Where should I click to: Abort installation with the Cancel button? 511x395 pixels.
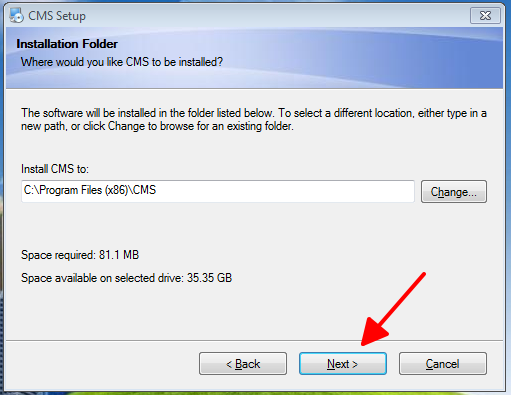pos(443,364)
